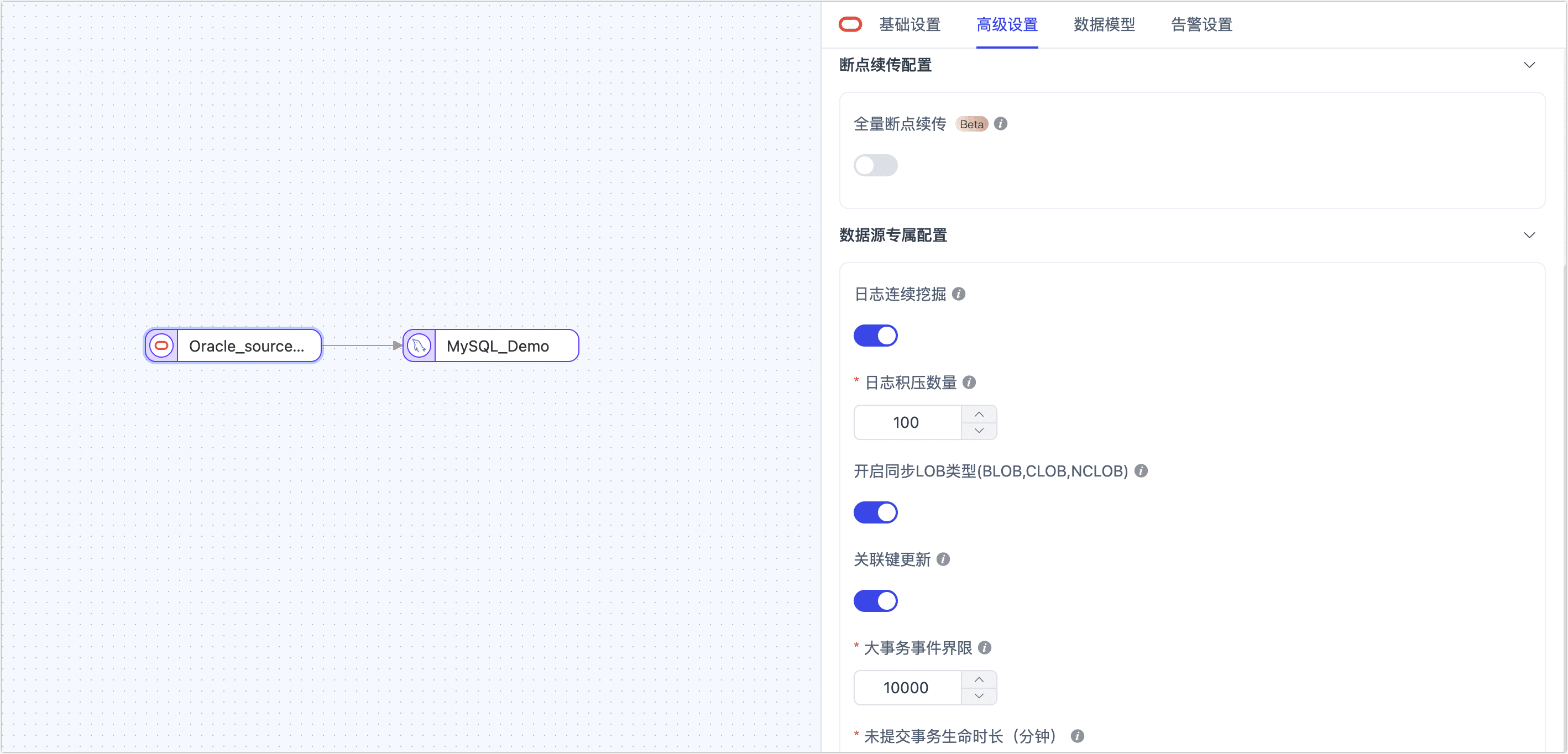
Task: Disable the 日志连续挖掘 toggle
Action: [x=876, y=336]
